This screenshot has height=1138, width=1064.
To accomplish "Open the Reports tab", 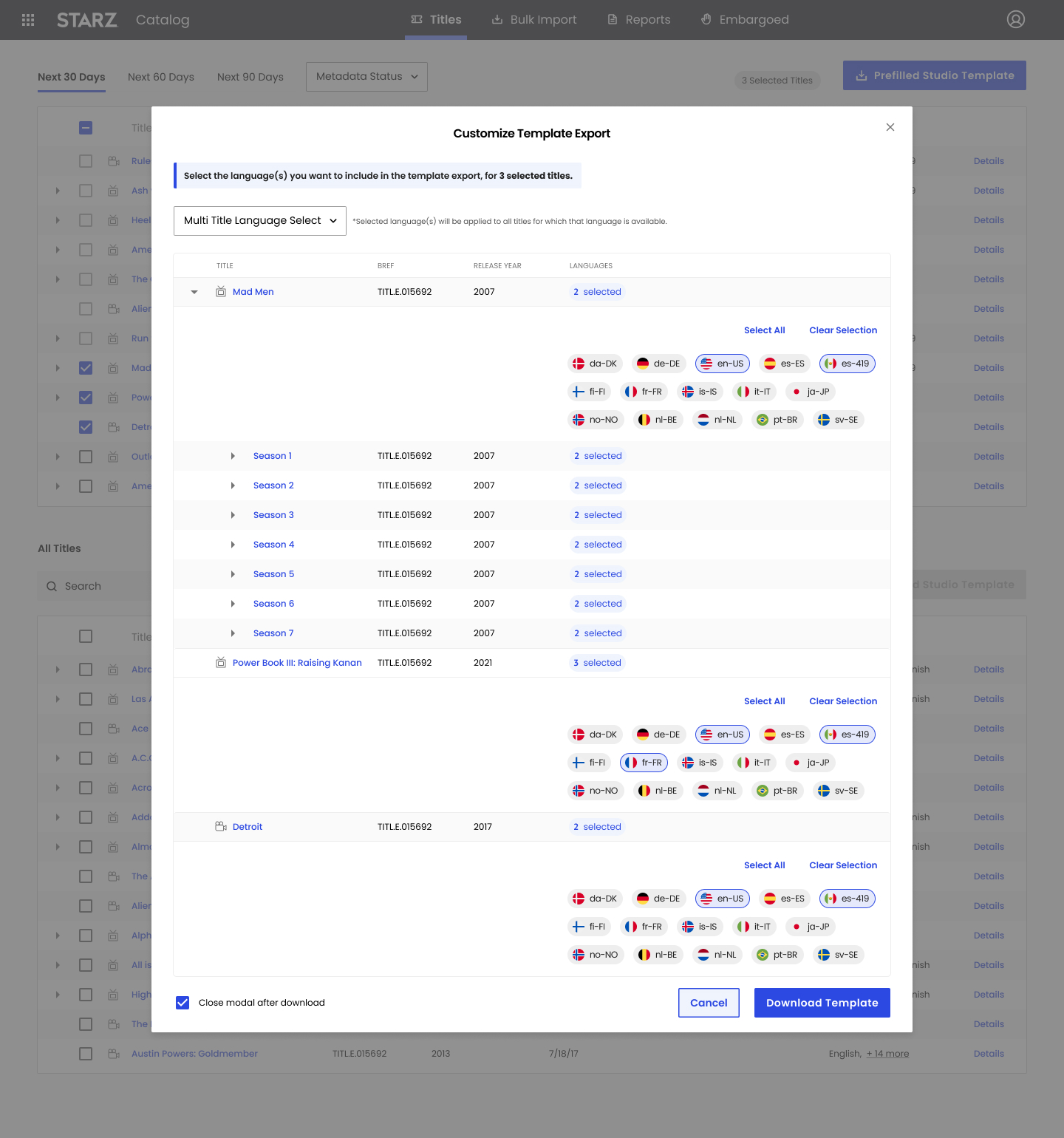I will 639,20.
